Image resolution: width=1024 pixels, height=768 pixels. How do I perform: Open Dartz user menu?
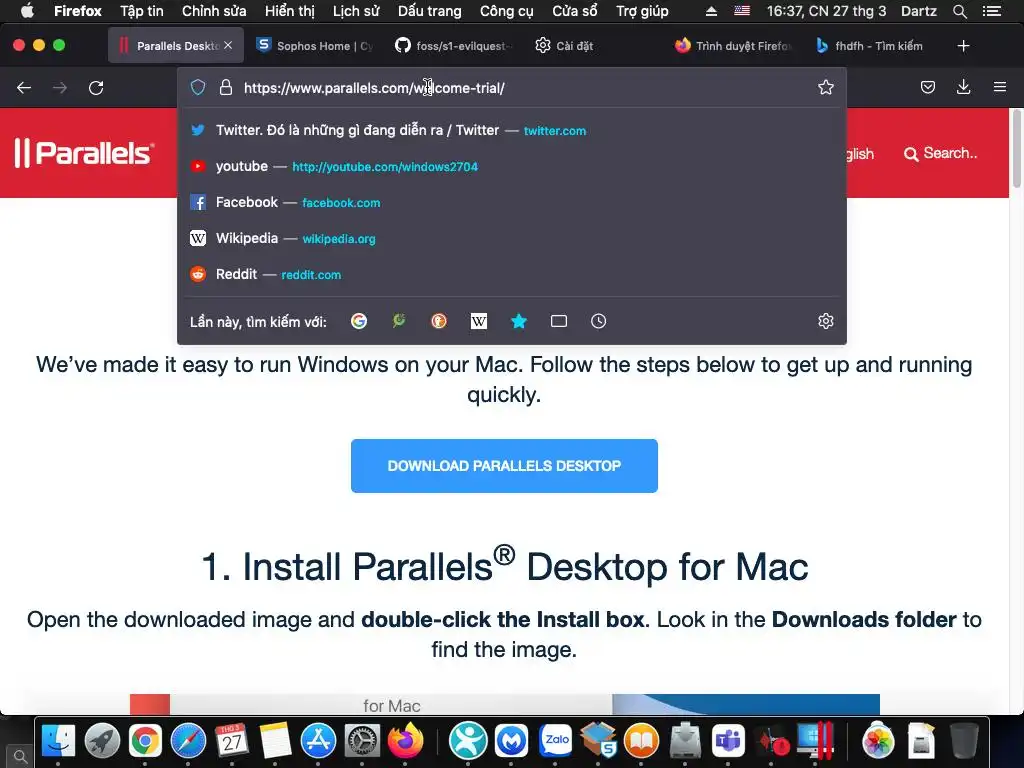919,11
